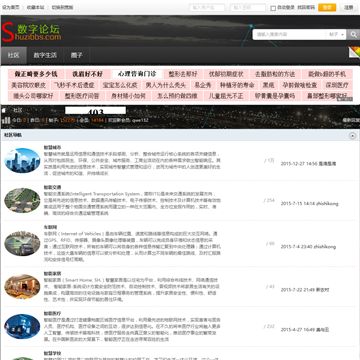The image size is (360, 360).
Task: Open the 整形去那好 ad link
Action: (x=183, y=74)
